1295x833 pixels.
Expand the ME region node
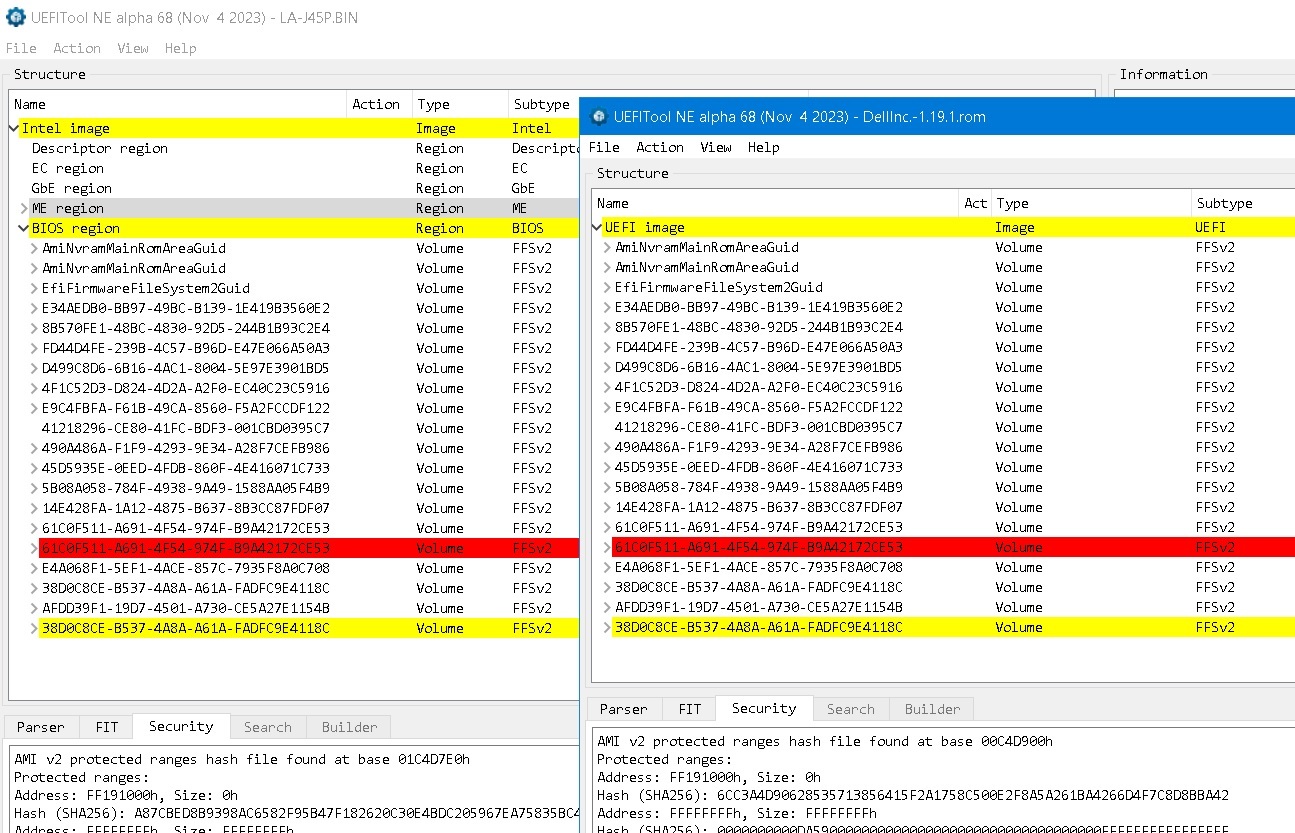[24, 208]
